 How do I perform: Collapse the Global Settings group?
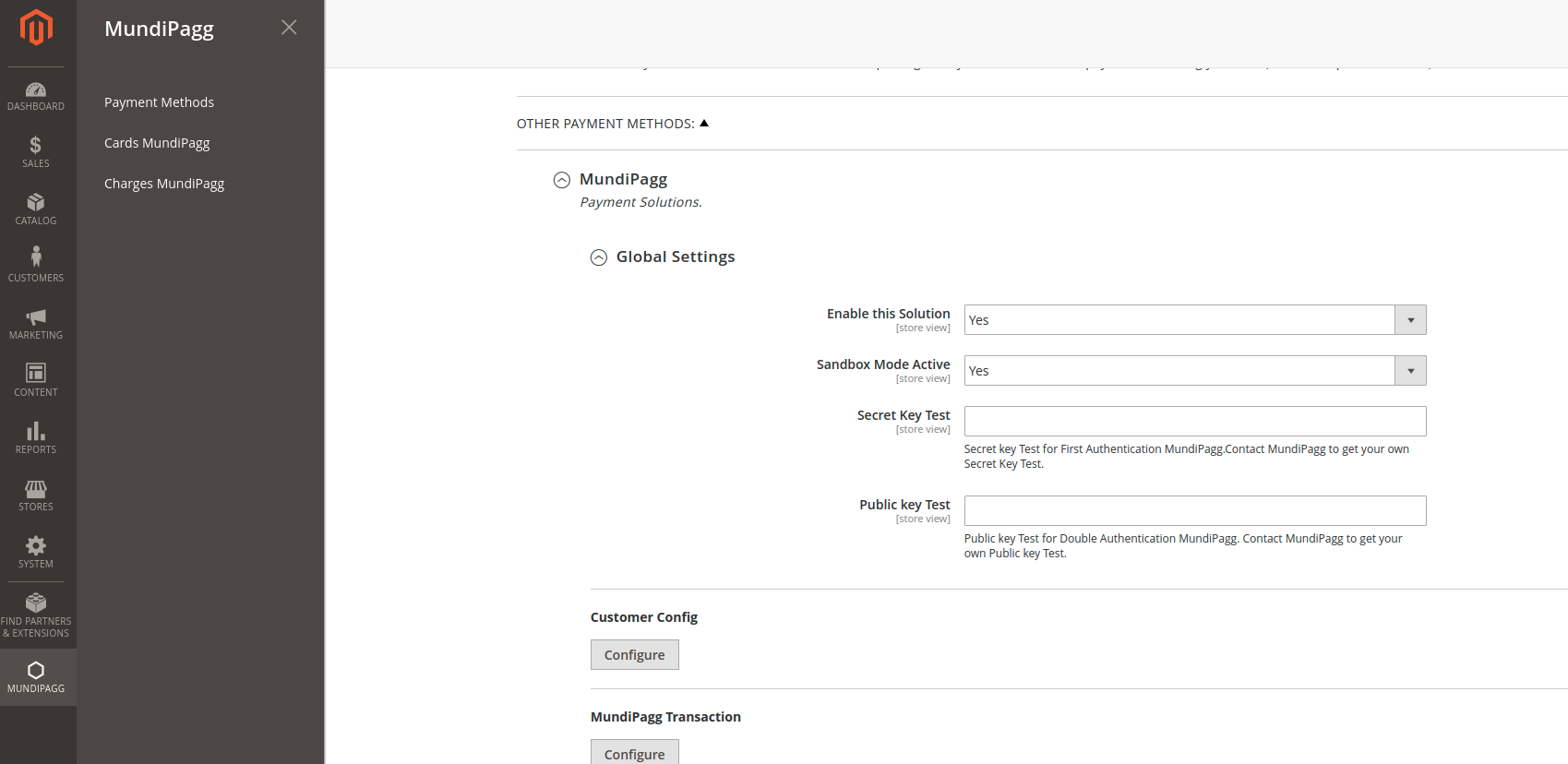[599, 257]
